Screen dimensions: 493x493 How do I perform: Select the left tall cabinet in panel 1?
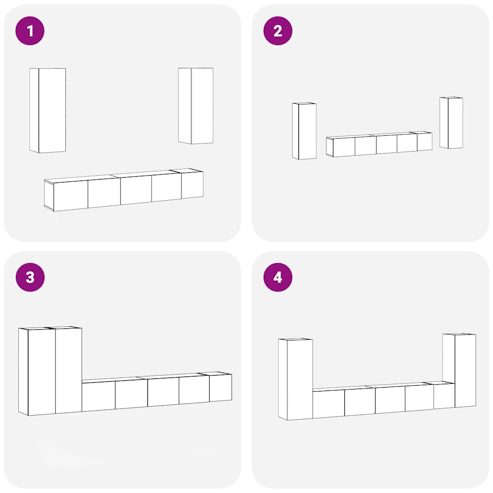click(48, 110)
